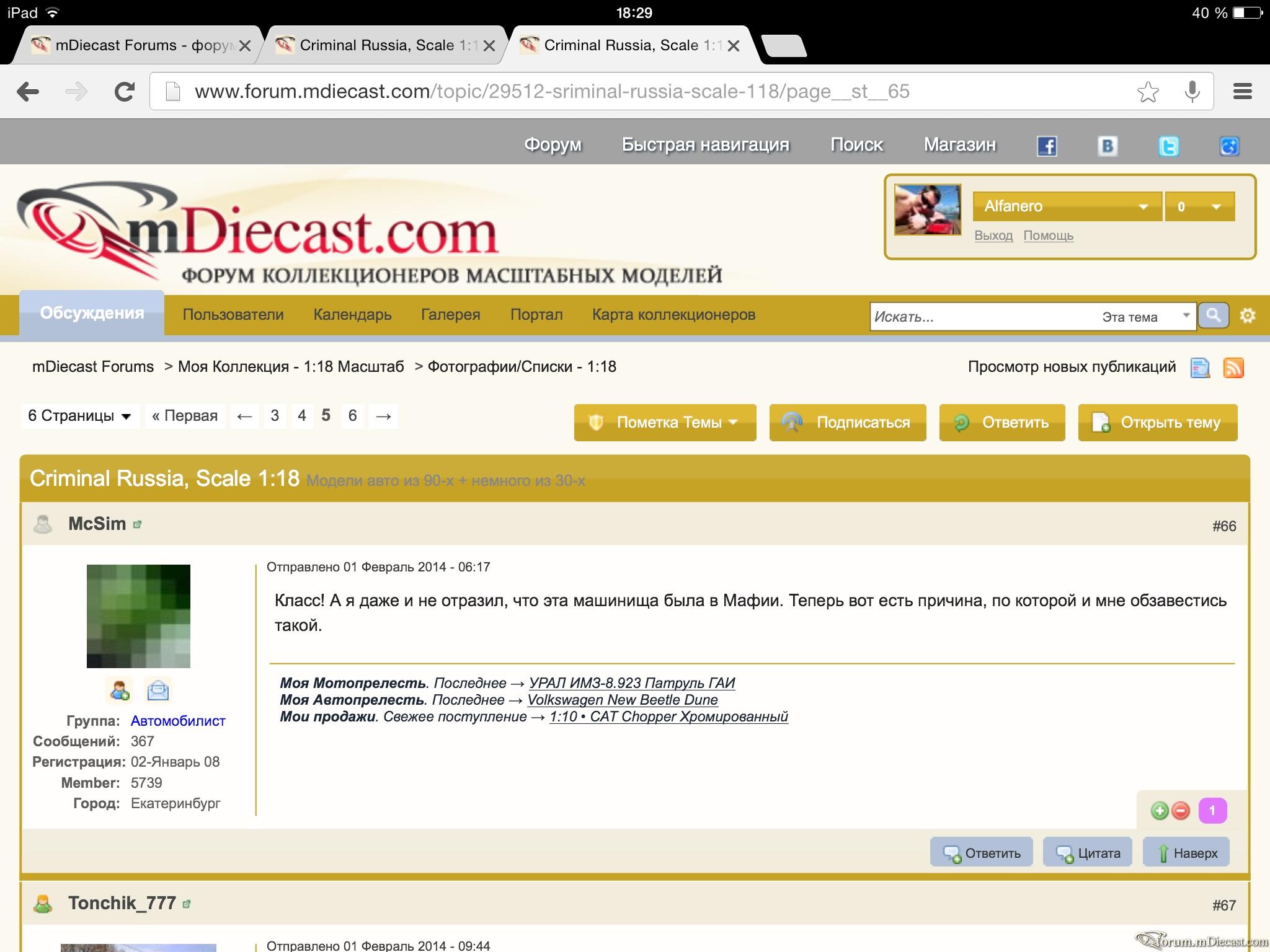
Task: Open the Twitter icon in top bar
Action: (x=1168, y=146)
